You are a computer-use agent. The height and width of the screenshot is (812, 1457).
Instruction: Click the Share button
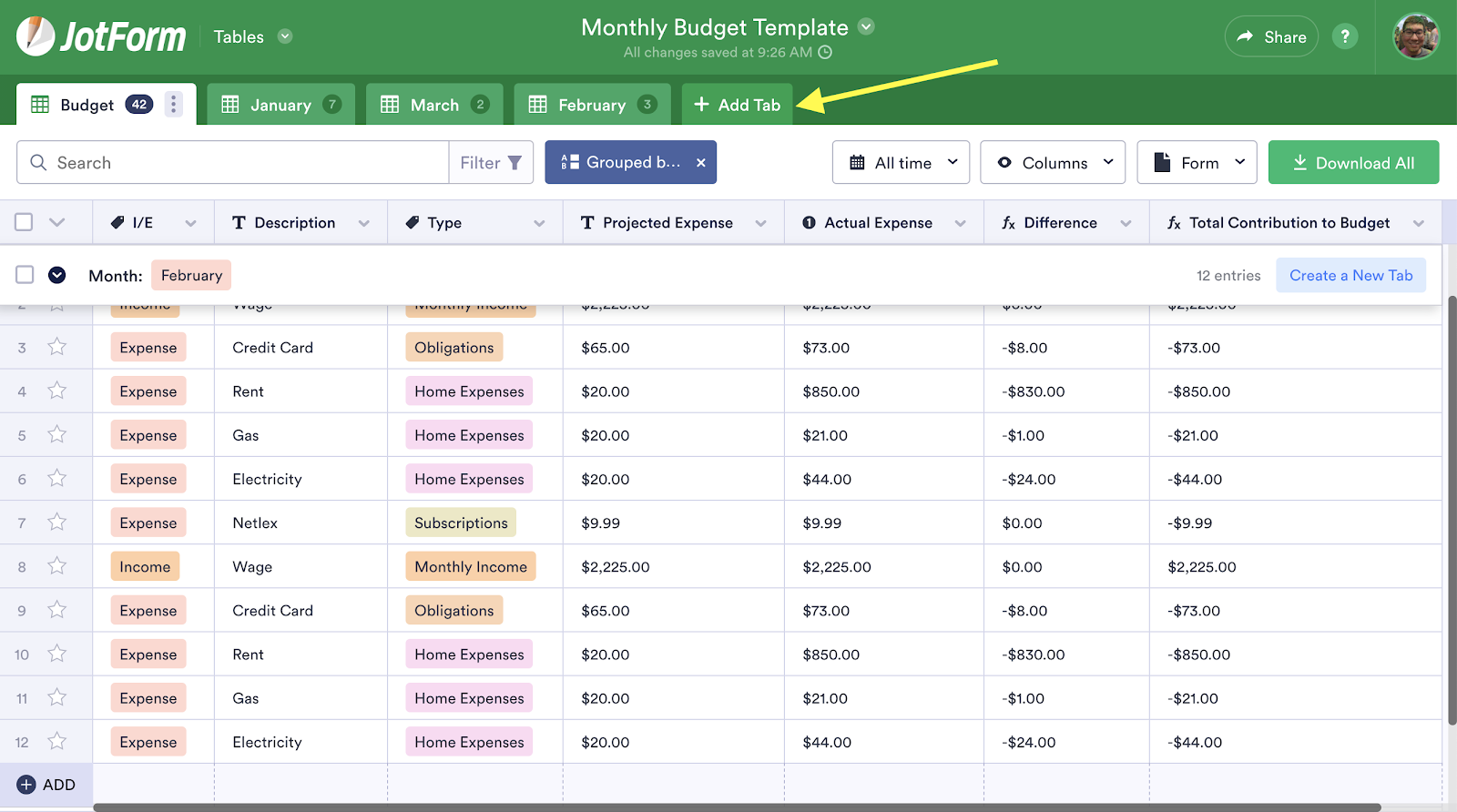point(1271,36)
